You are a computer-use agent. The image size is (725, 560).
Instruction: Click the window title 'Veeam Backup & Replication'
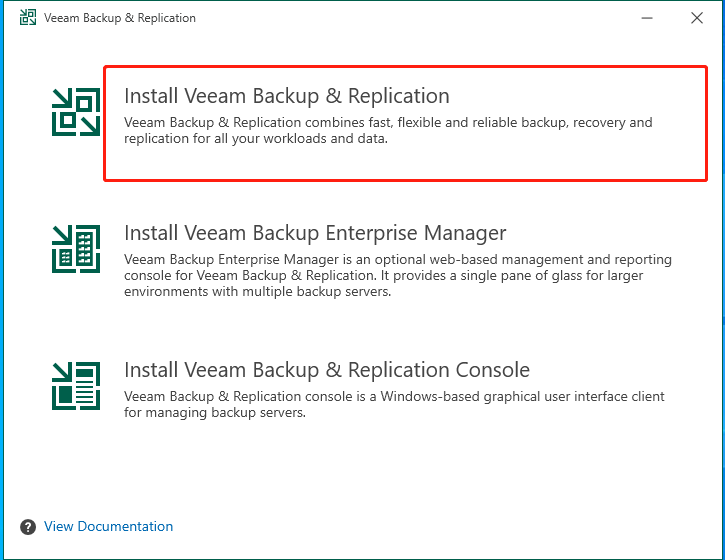[x=120, y=18]
